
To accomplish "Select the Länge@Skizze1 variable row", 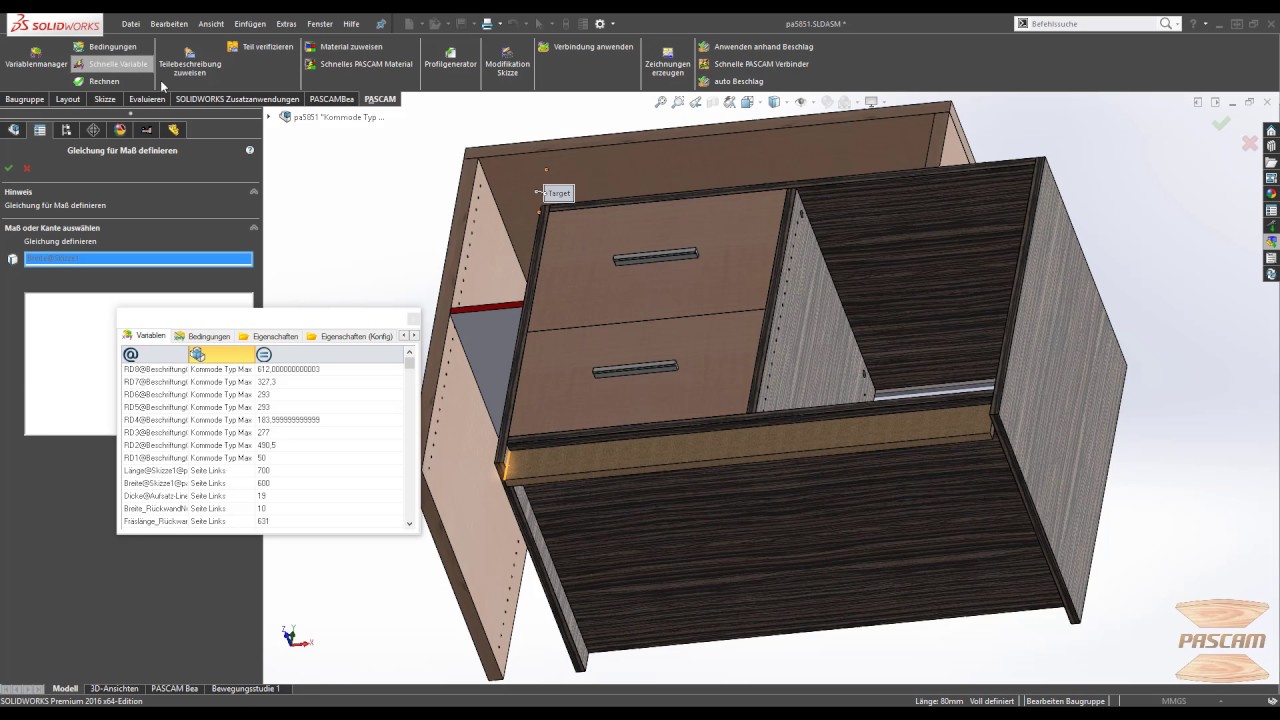I will pos(261,470).
